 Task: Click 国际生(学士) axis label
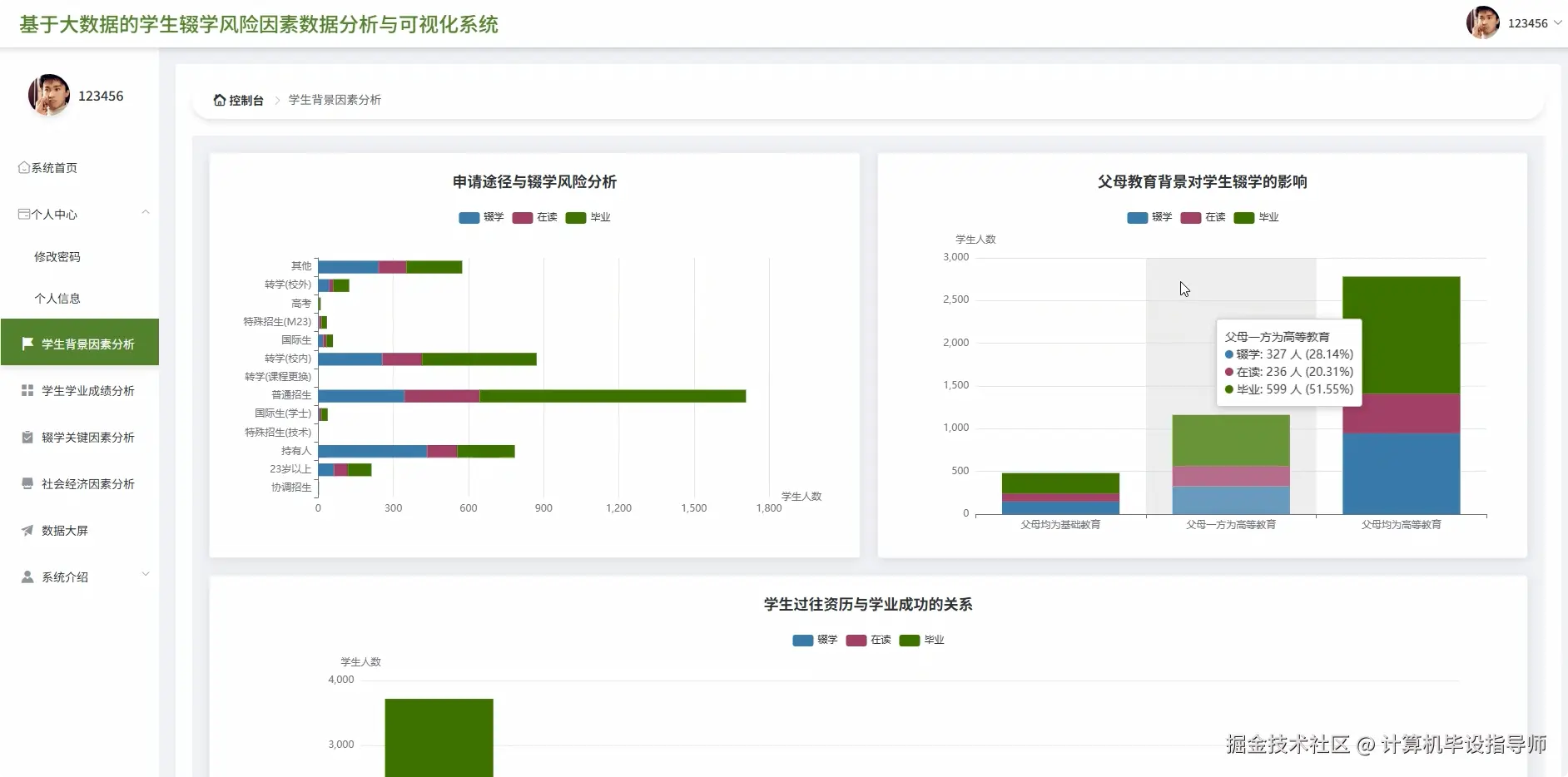pos(283,413)
